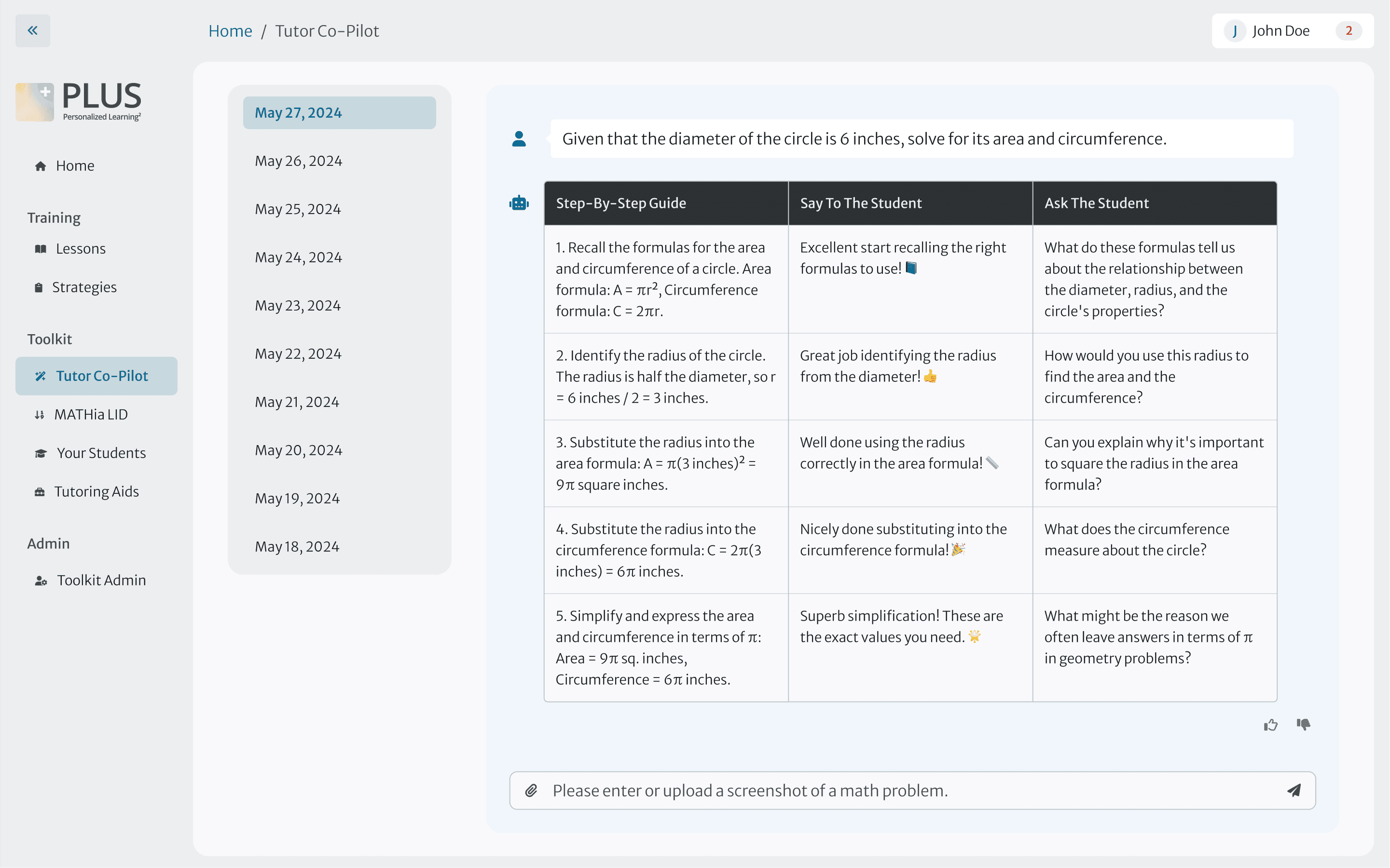Click step 2 'Identify the radius' cell
This screenshot has height=868, width=1390.
tap(666, 377)
